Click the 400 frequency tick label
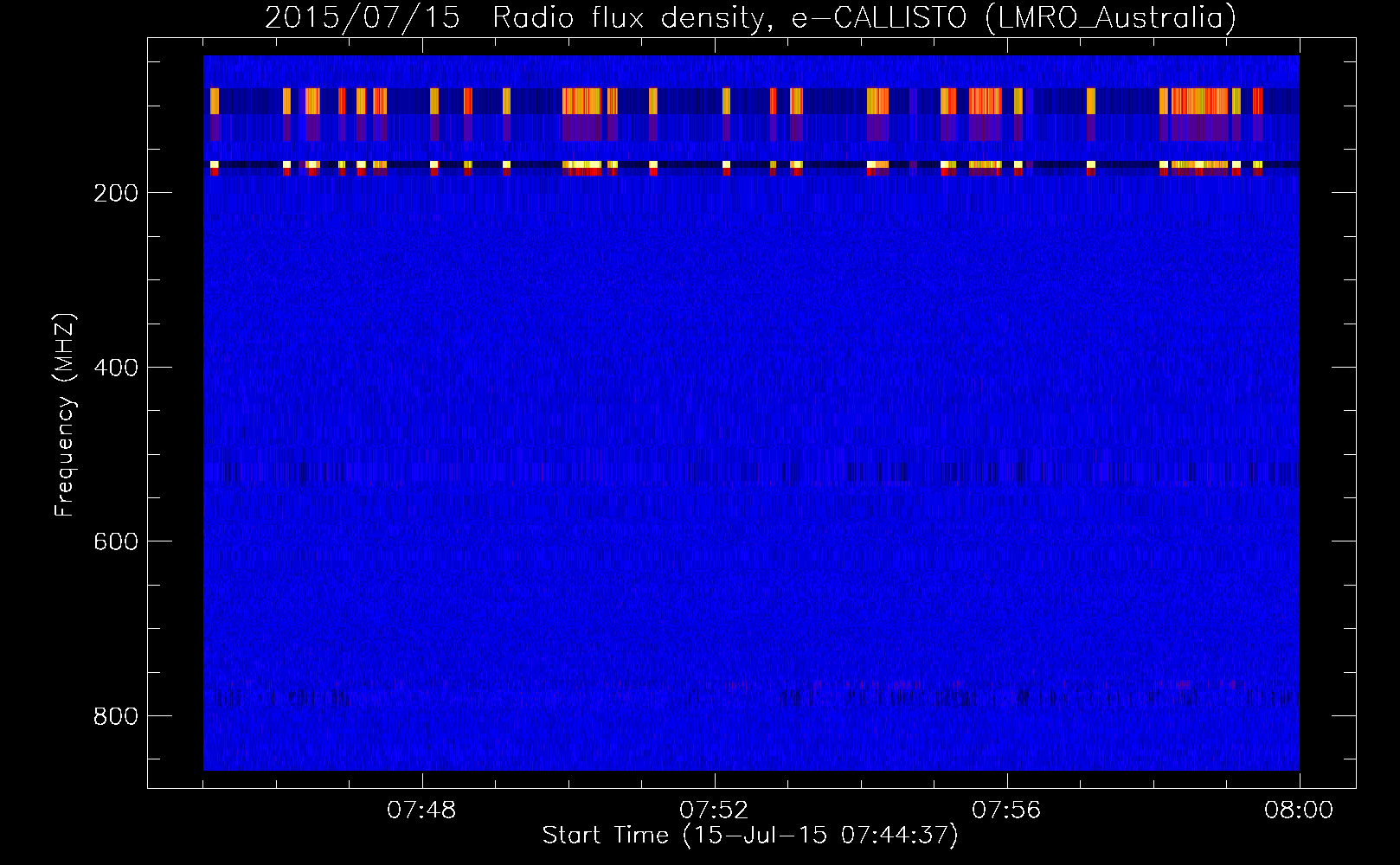 coord(117,368)
